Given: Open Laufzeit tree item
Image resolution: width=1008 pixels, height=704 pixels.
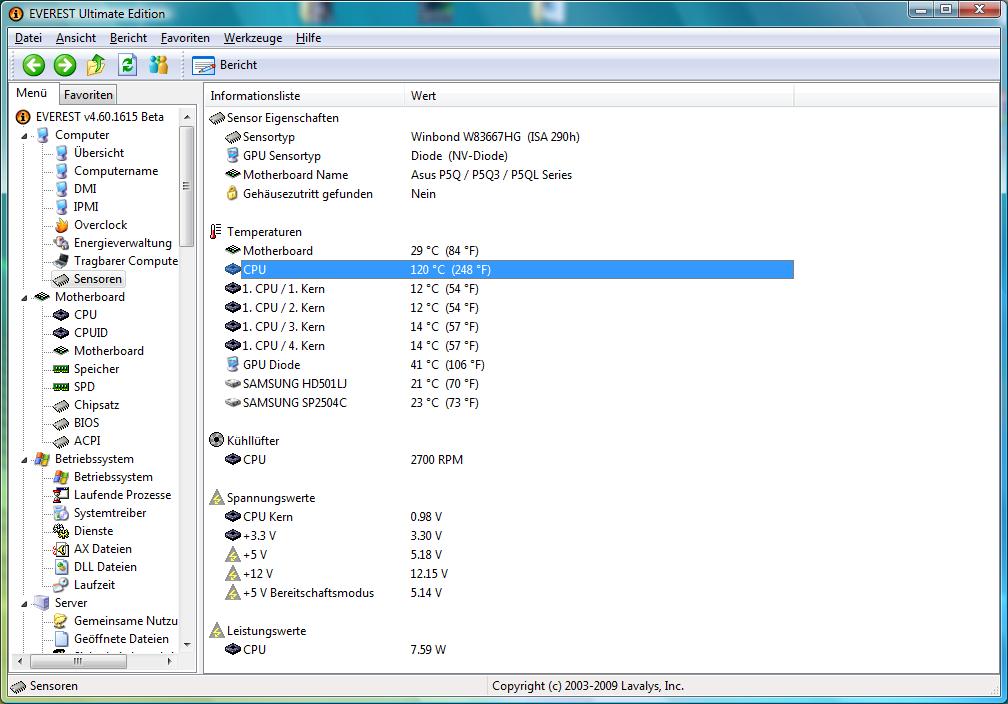Looking at the screenshot, I should pos(94,585).
